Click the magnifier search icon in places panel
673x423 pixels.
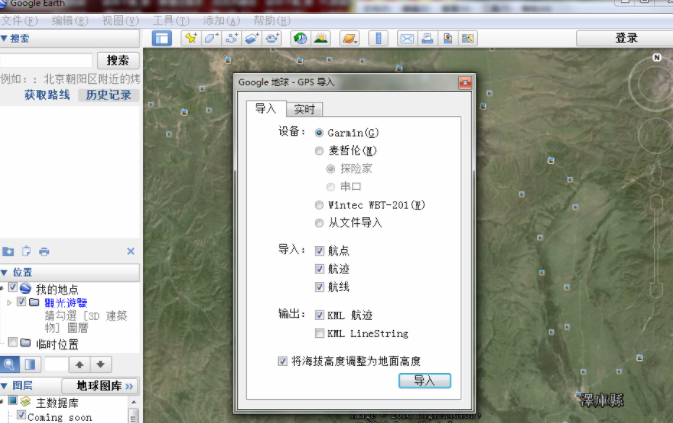tap(9, 365)
